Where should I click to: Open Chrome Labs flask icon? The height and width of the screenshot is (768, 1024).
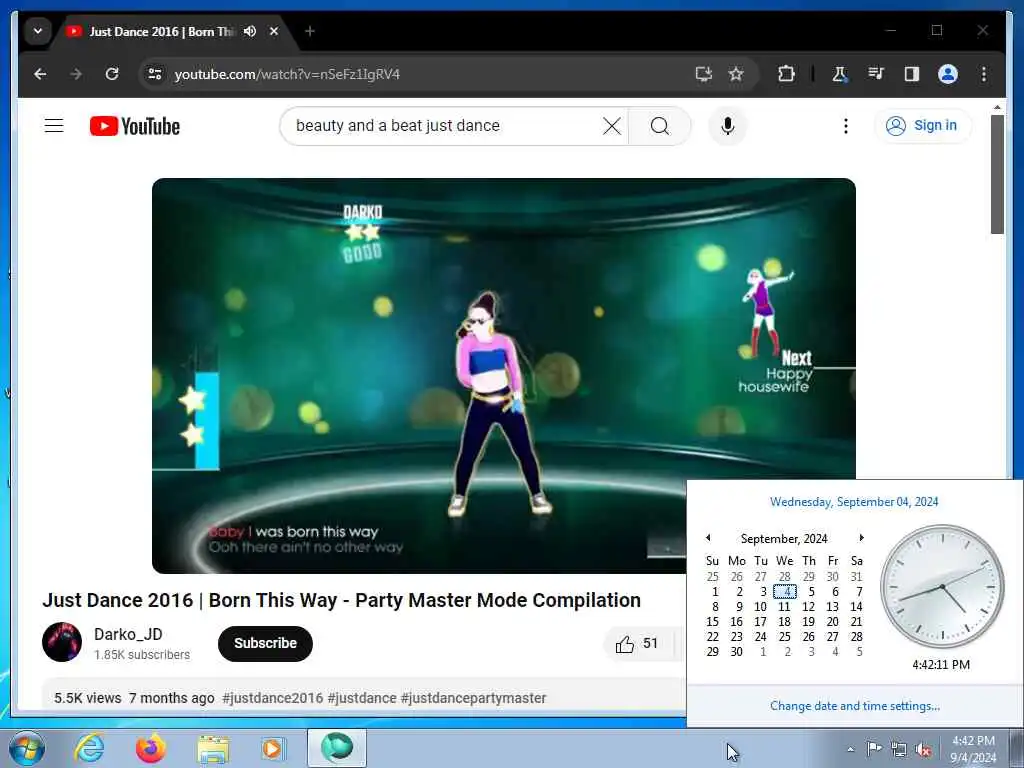coord(840,74)
